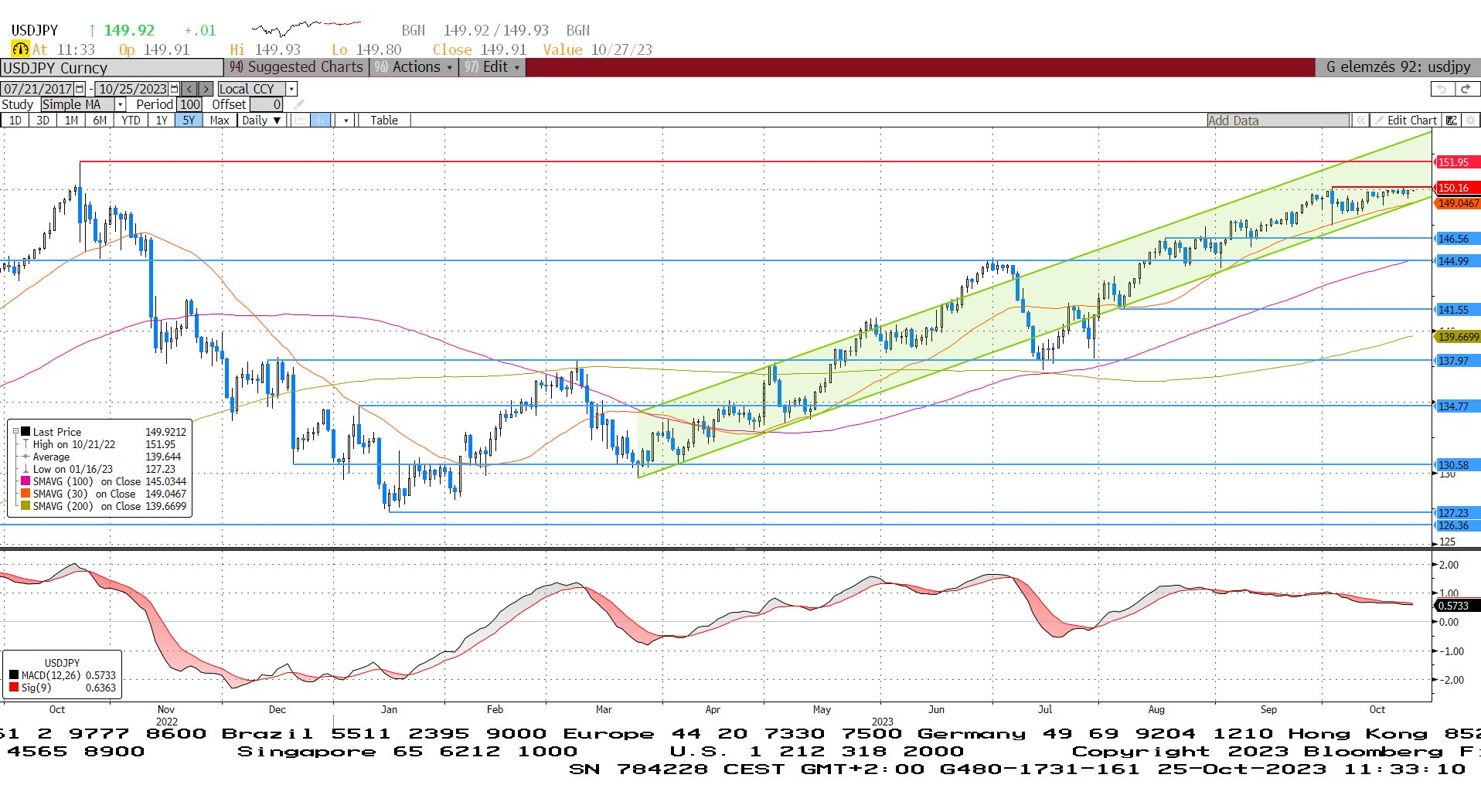Click the SMAVG (100) magenta swatch
The image size is (1481, 812).
pyautogui.click(x=26, y=481)
